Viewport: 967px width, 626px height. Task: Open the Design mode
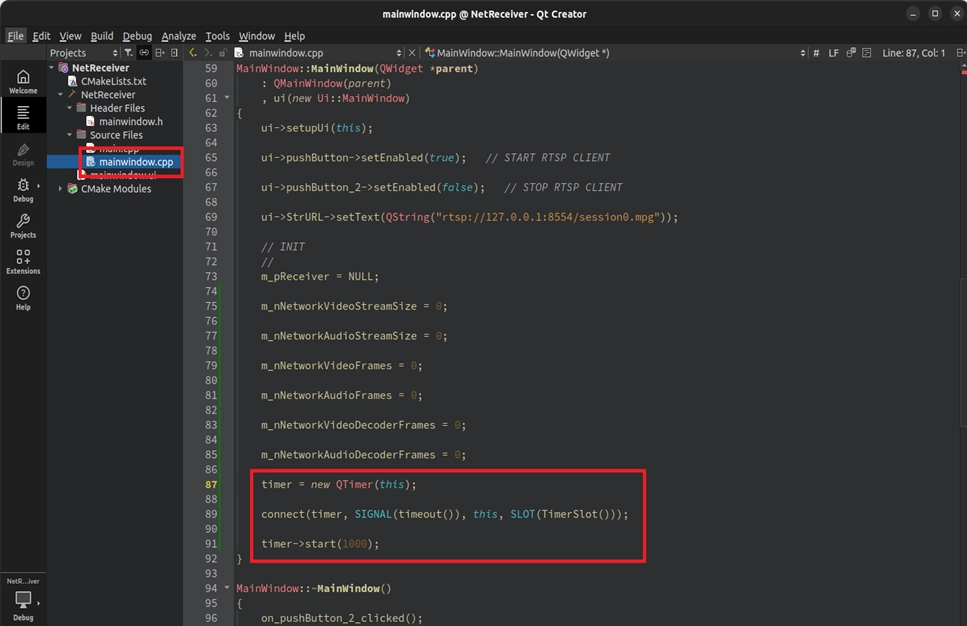click(x=23, y=154)
